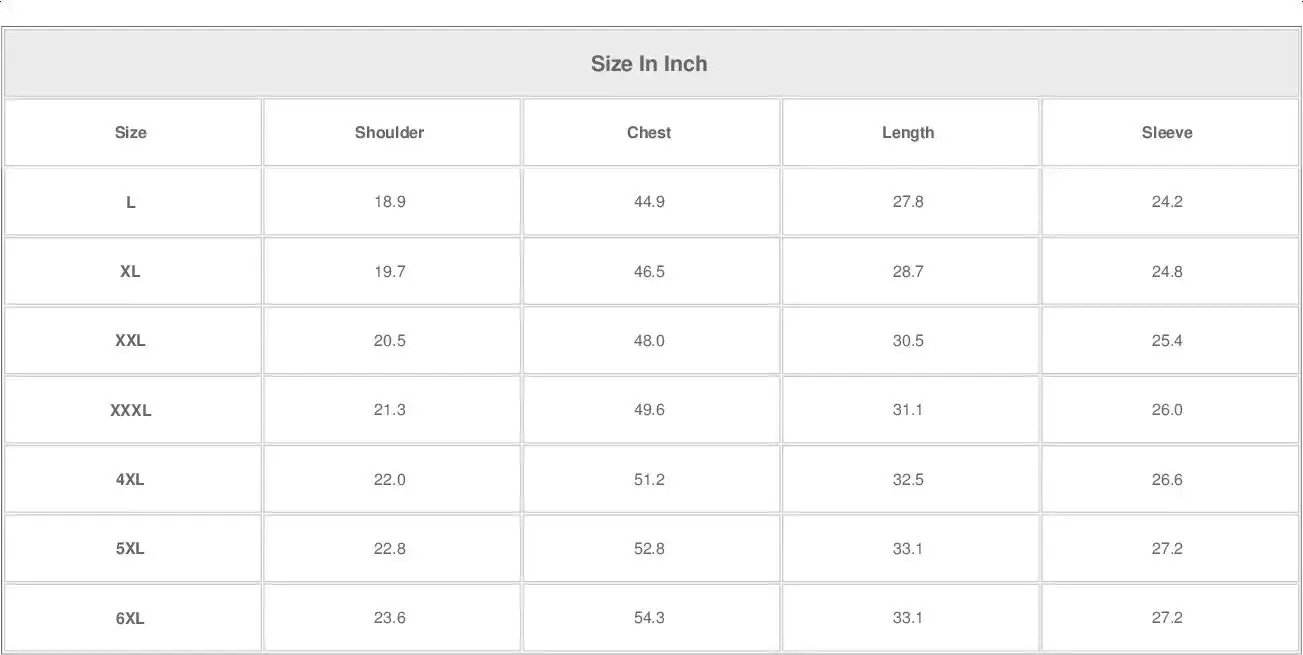Select the Shoulder column header
Image resolution: width=1303 pixels, height=655 pixels.
(389, 132)
